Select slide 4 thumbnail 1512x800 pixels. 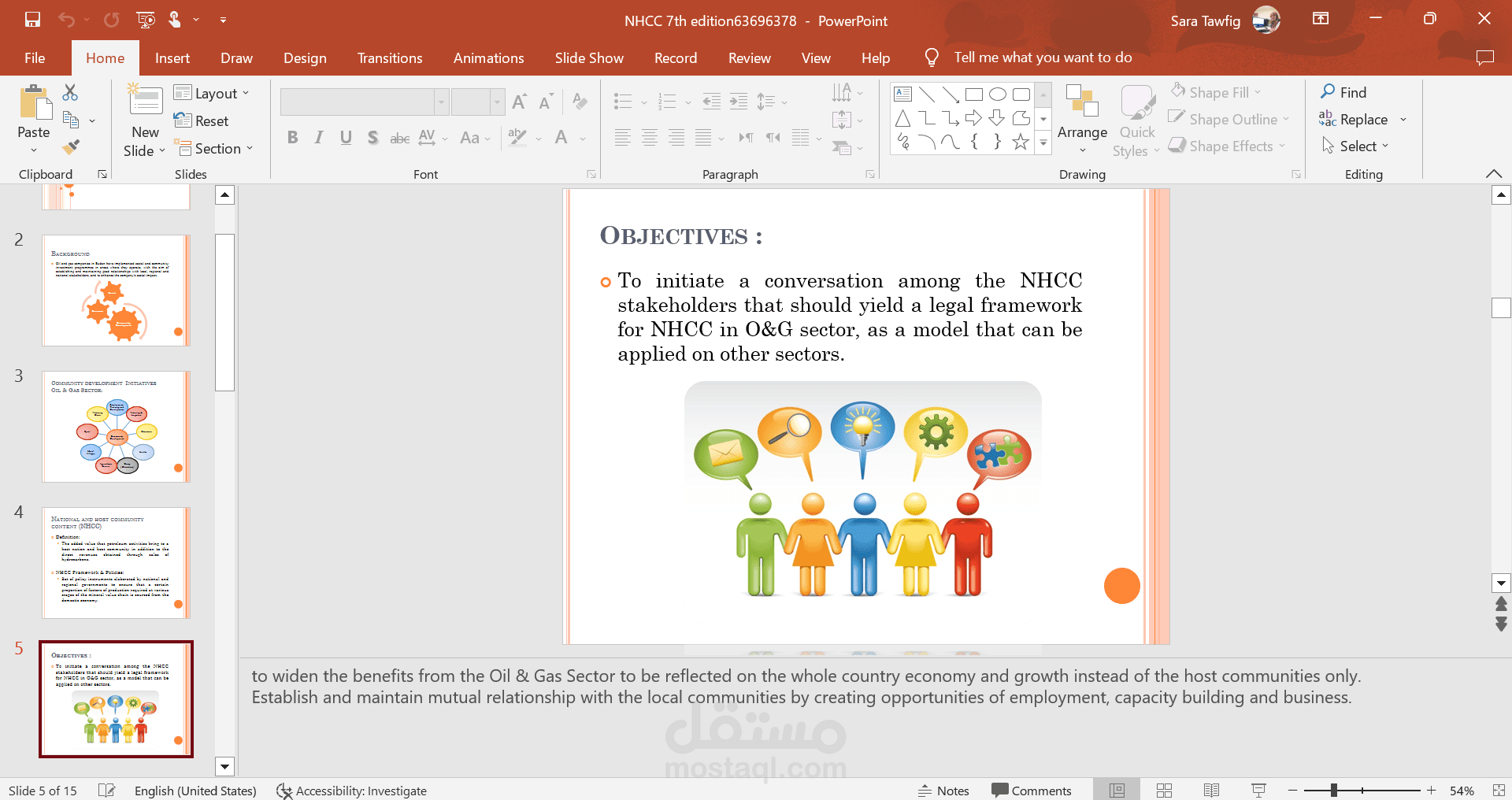point(116,563)
